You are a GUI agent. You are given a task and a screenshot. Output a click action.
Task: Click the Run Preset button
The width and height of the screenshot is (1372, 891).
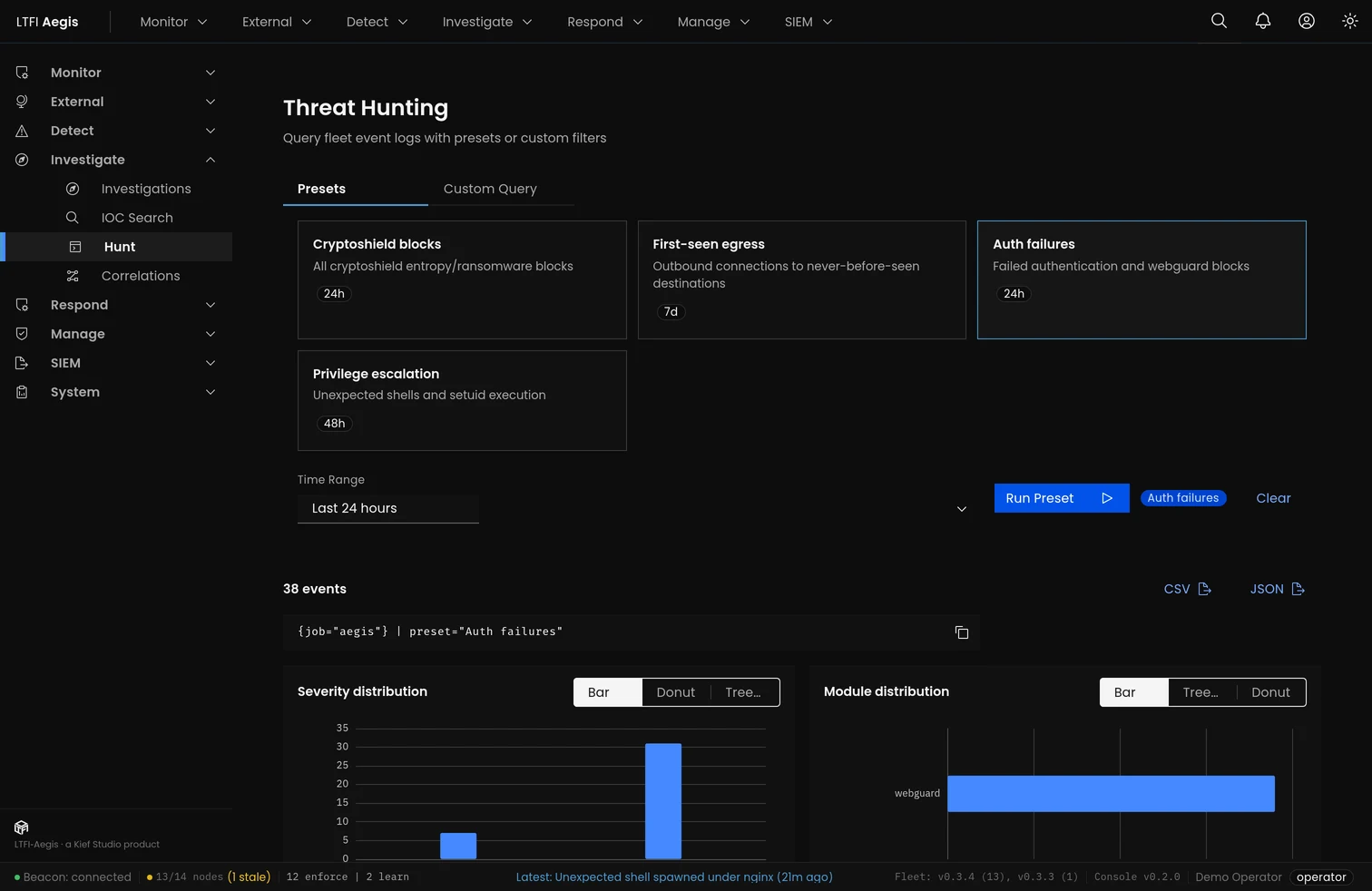pos(1062,498)
